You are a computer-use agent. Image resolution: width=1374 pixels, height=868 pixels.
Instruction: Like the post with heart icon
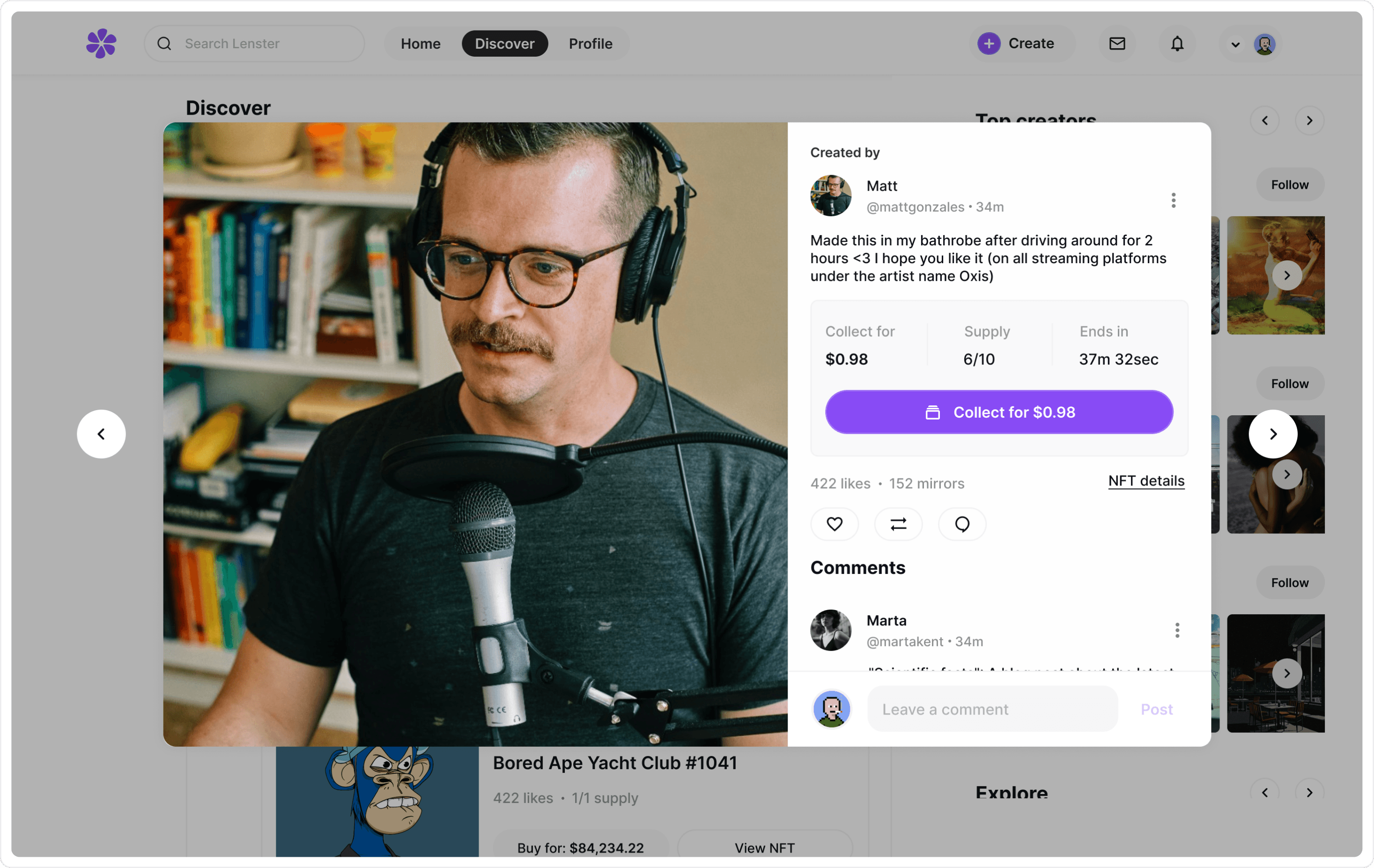834,523
